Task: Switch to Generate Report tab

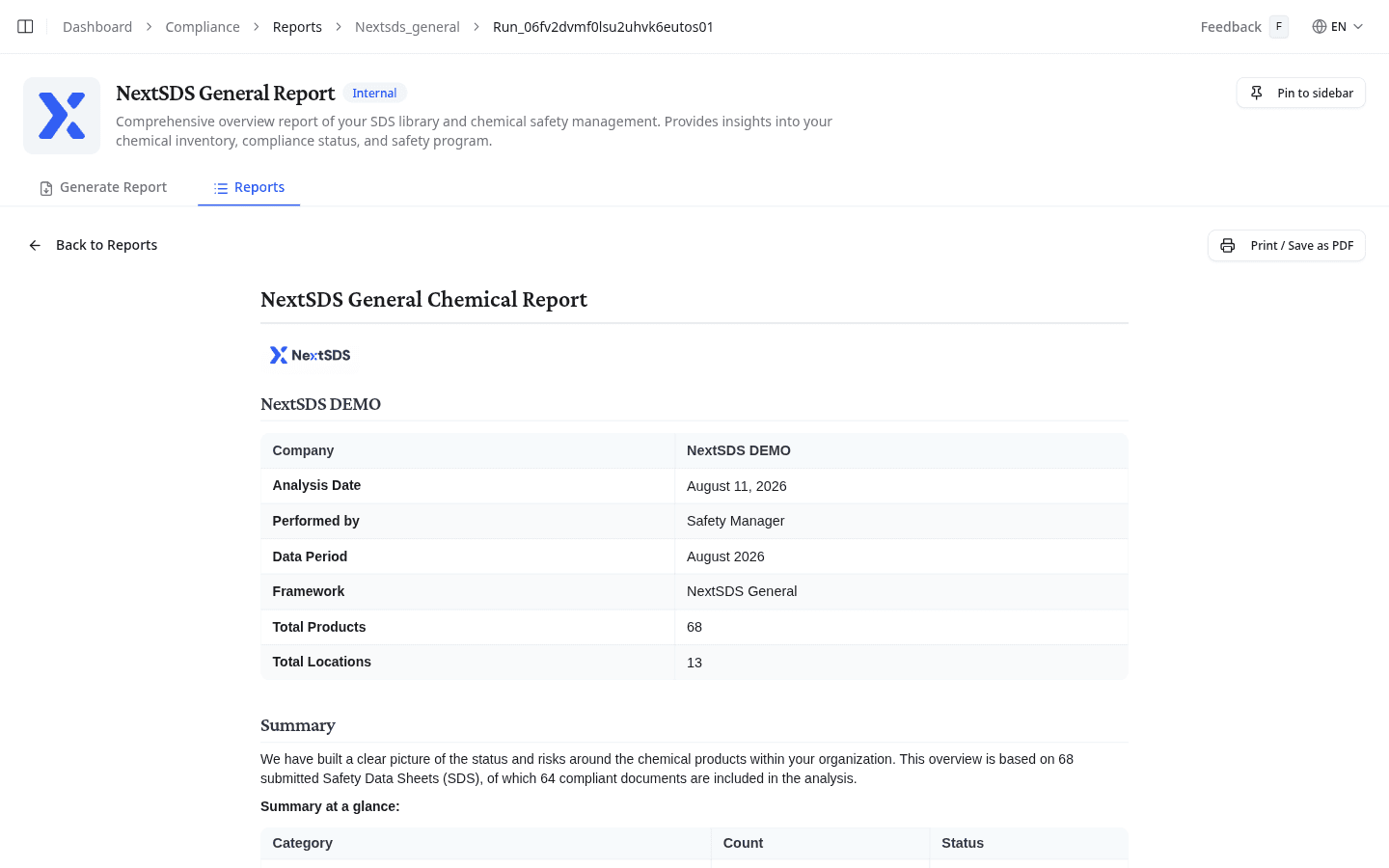Action: tap(102, 187)
